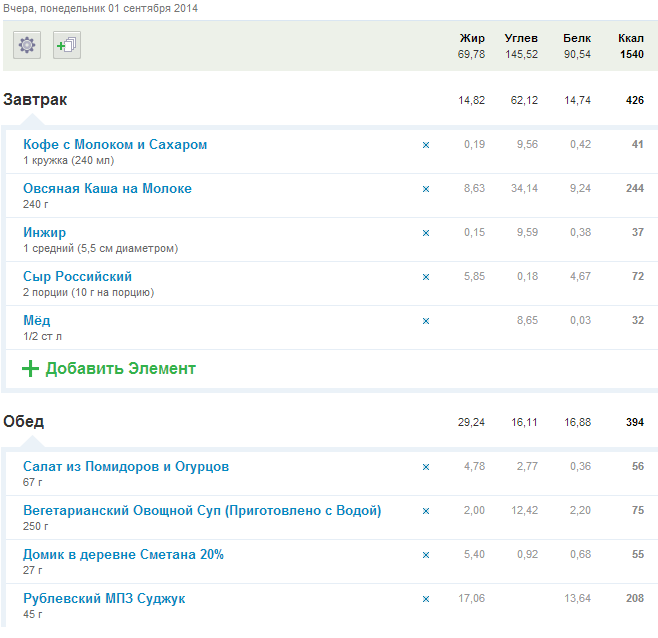The image size is (658, 638).
Task: Delete Домик в деревне Сметана 20%
Action: [x=425, y=555]
